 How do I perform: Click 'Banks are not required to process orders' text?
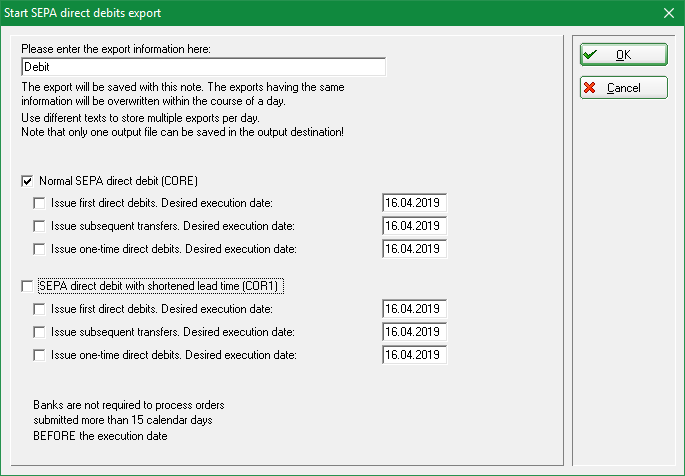coord(129,405)
